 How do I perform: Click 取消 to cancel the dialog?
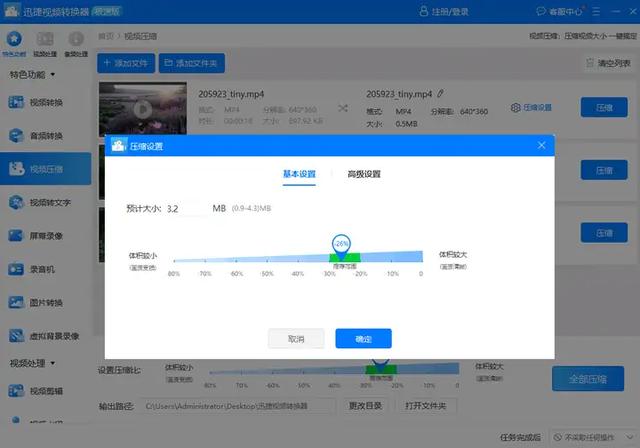(x=296, y=339)
